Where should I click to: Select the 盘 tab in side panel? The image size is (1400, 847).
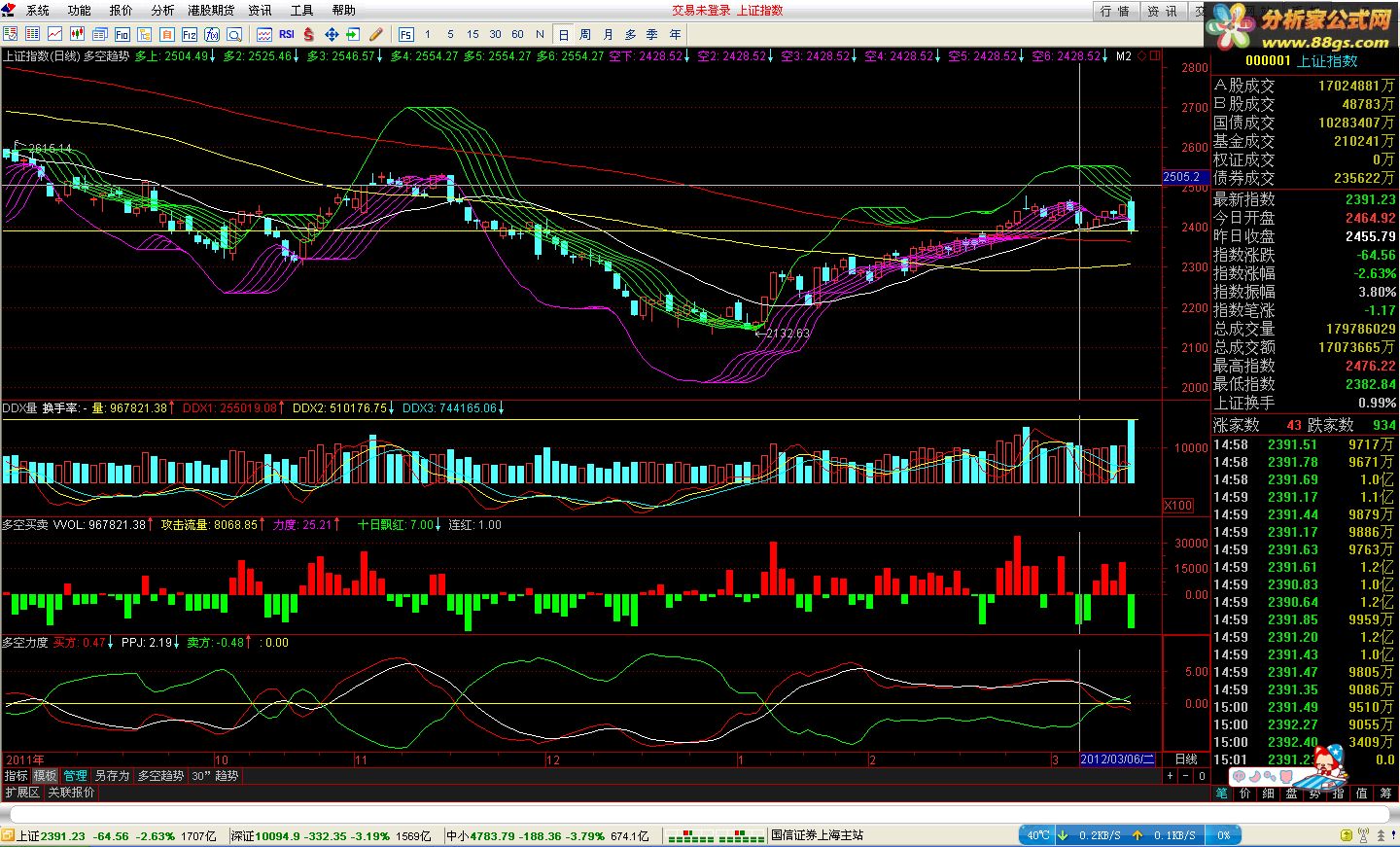click(x=1291, y=794)
